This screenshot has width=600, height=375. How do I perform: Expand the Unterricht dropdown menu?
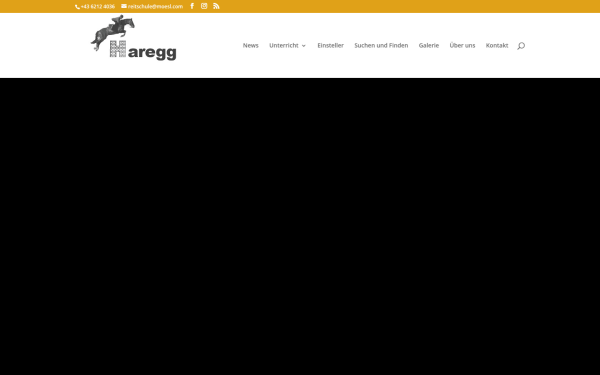click(287, 45)
